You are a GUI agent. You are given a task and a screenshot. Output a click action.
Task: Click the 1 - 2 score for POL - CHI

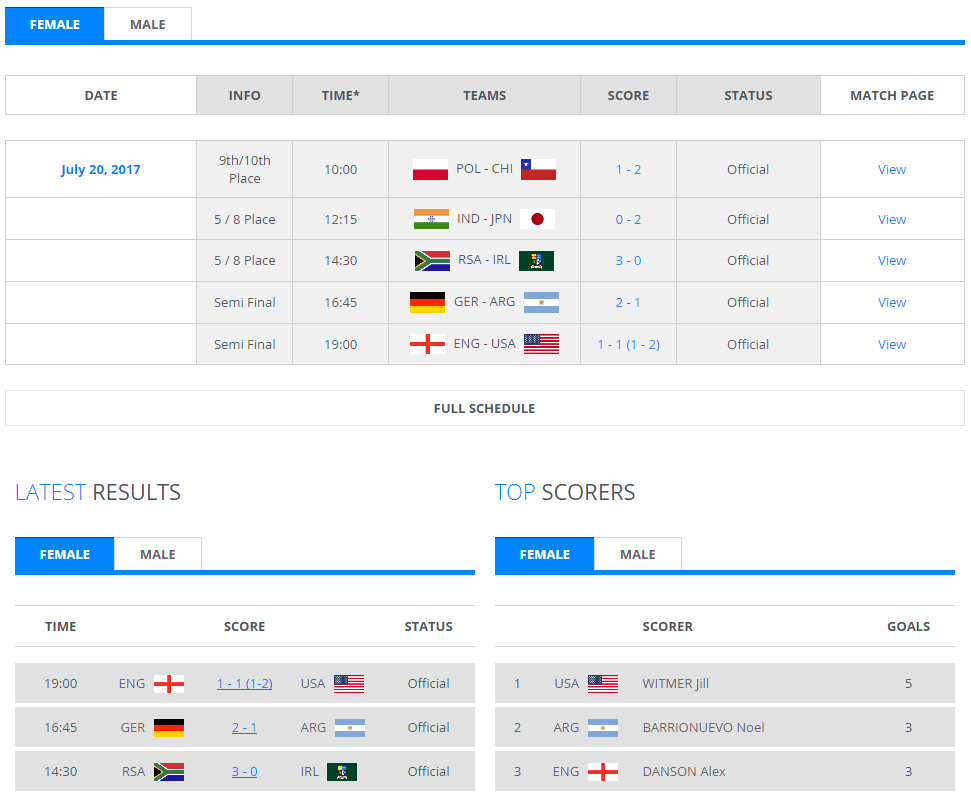pos(628,169)
